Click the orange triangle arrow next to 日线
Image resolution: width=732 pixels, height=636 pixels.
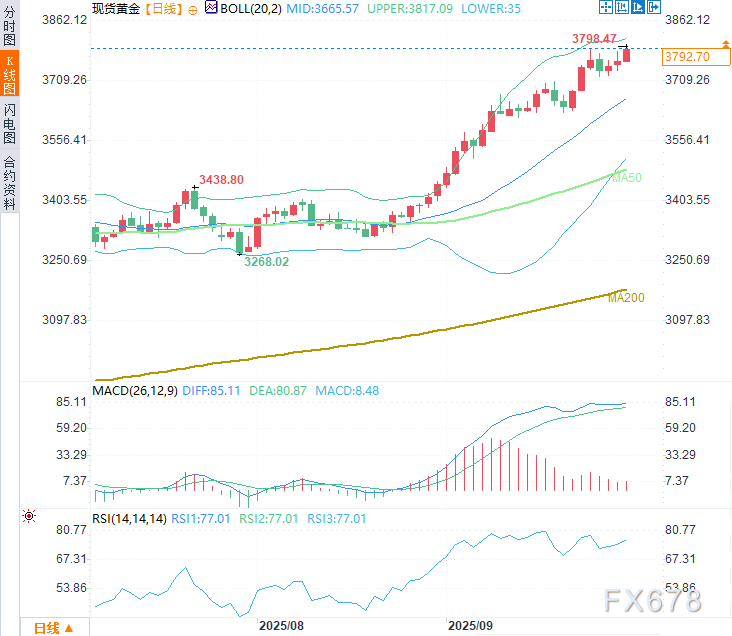(71, 628)
